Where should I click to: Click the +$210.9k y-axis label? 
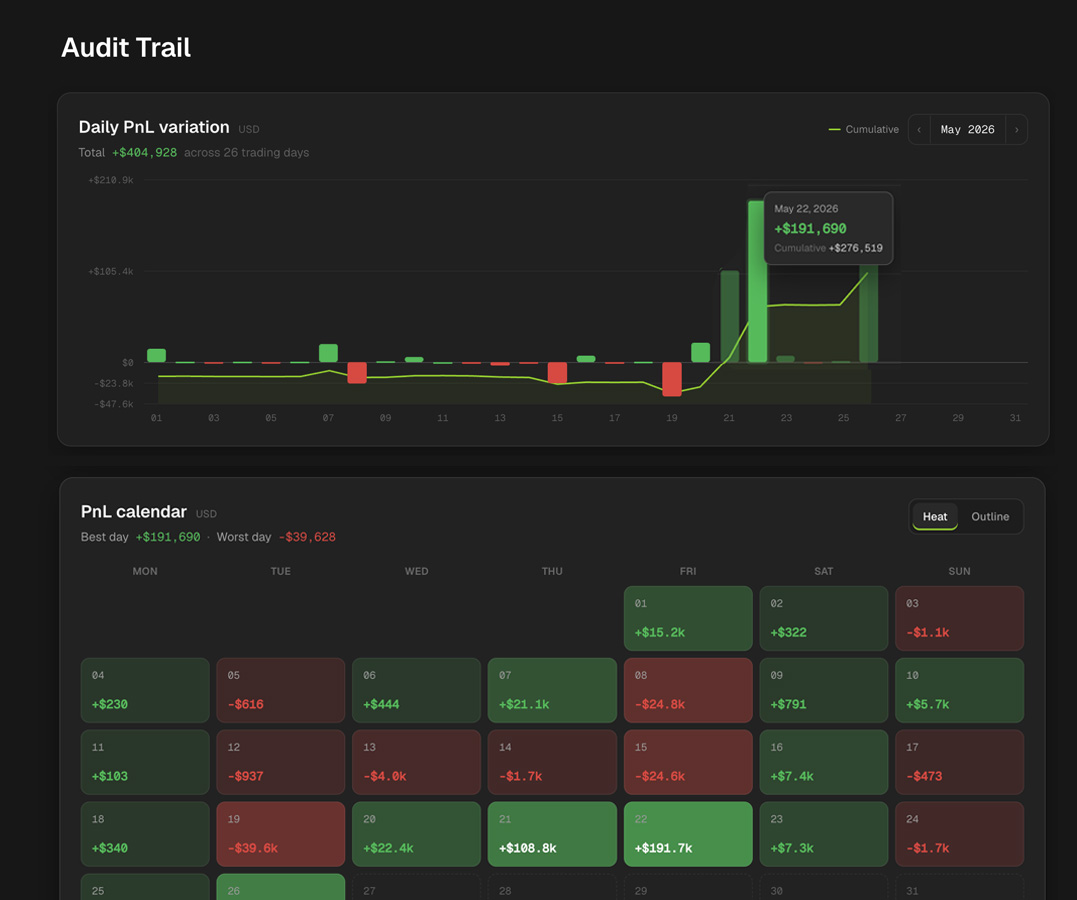pyautogui.click(x=111, y=180)
